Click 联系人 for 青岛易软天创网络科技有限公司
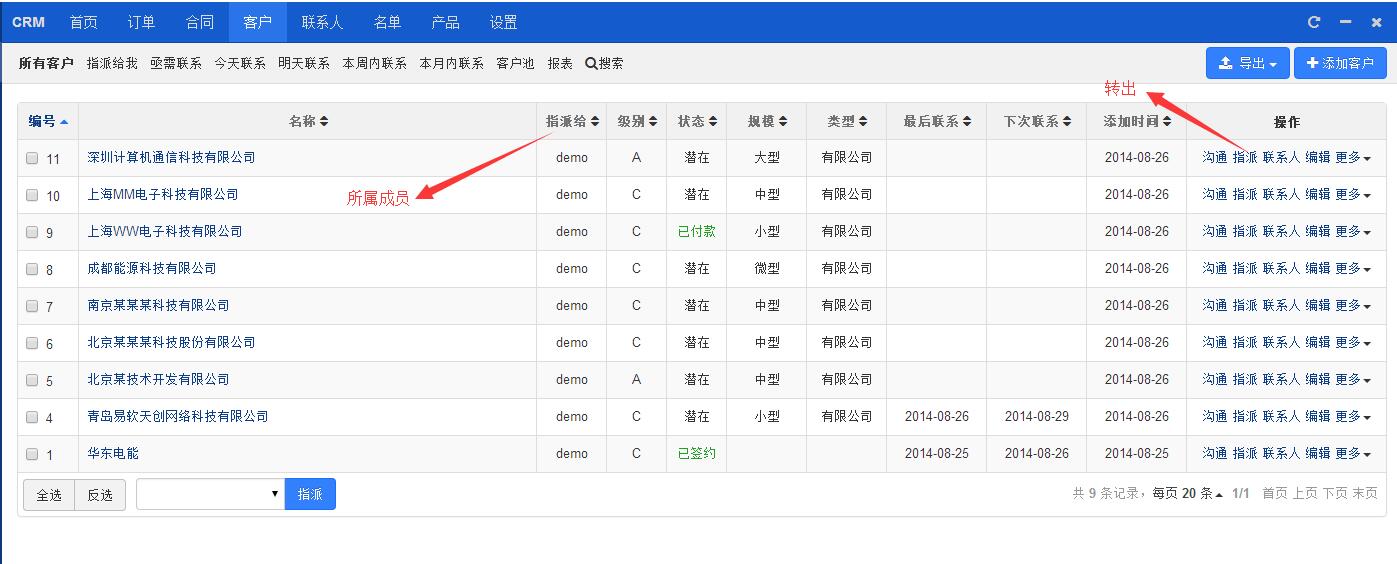The image size is (1397, 564). coord(1281,416)
